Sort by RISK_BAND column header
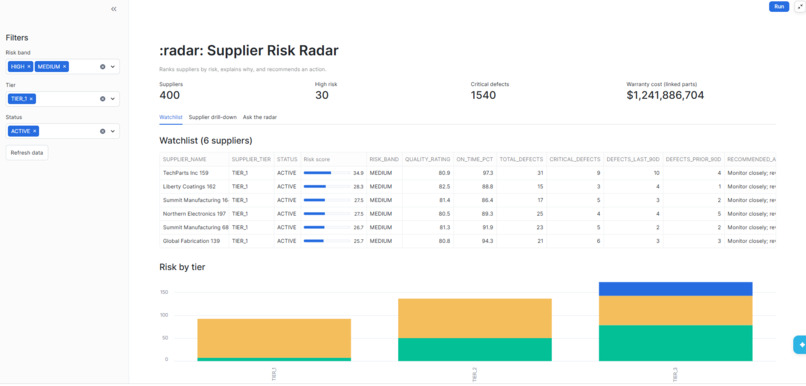This screenshot has height=386, width=806. 384,159
